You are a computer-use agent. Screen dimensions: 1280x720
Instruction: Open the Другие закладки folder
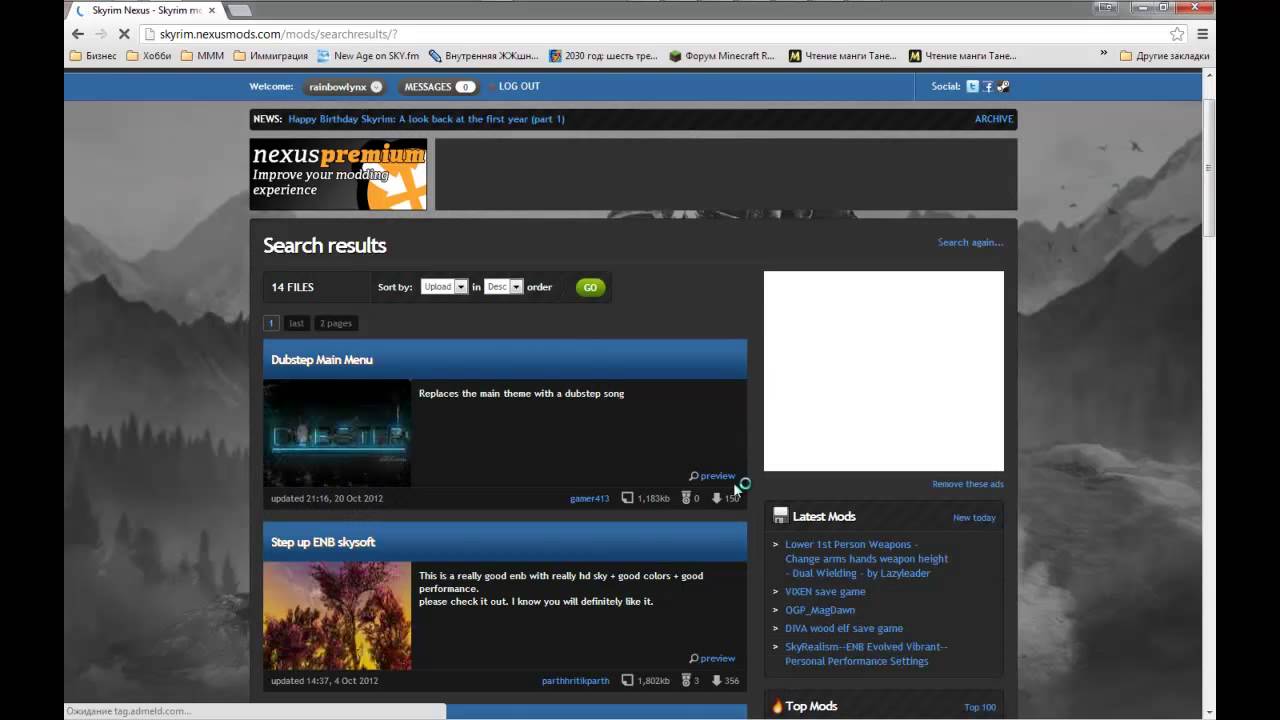point(1164,56)
